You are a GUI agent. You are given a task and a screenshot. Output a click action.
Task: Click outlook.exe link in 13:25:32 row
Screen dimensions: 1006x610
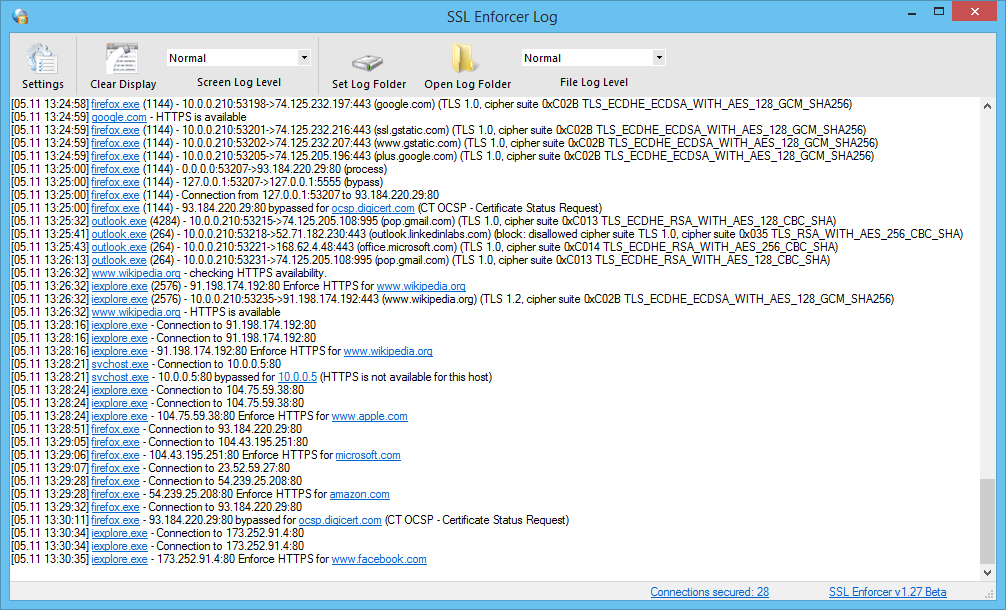(119, 221)
